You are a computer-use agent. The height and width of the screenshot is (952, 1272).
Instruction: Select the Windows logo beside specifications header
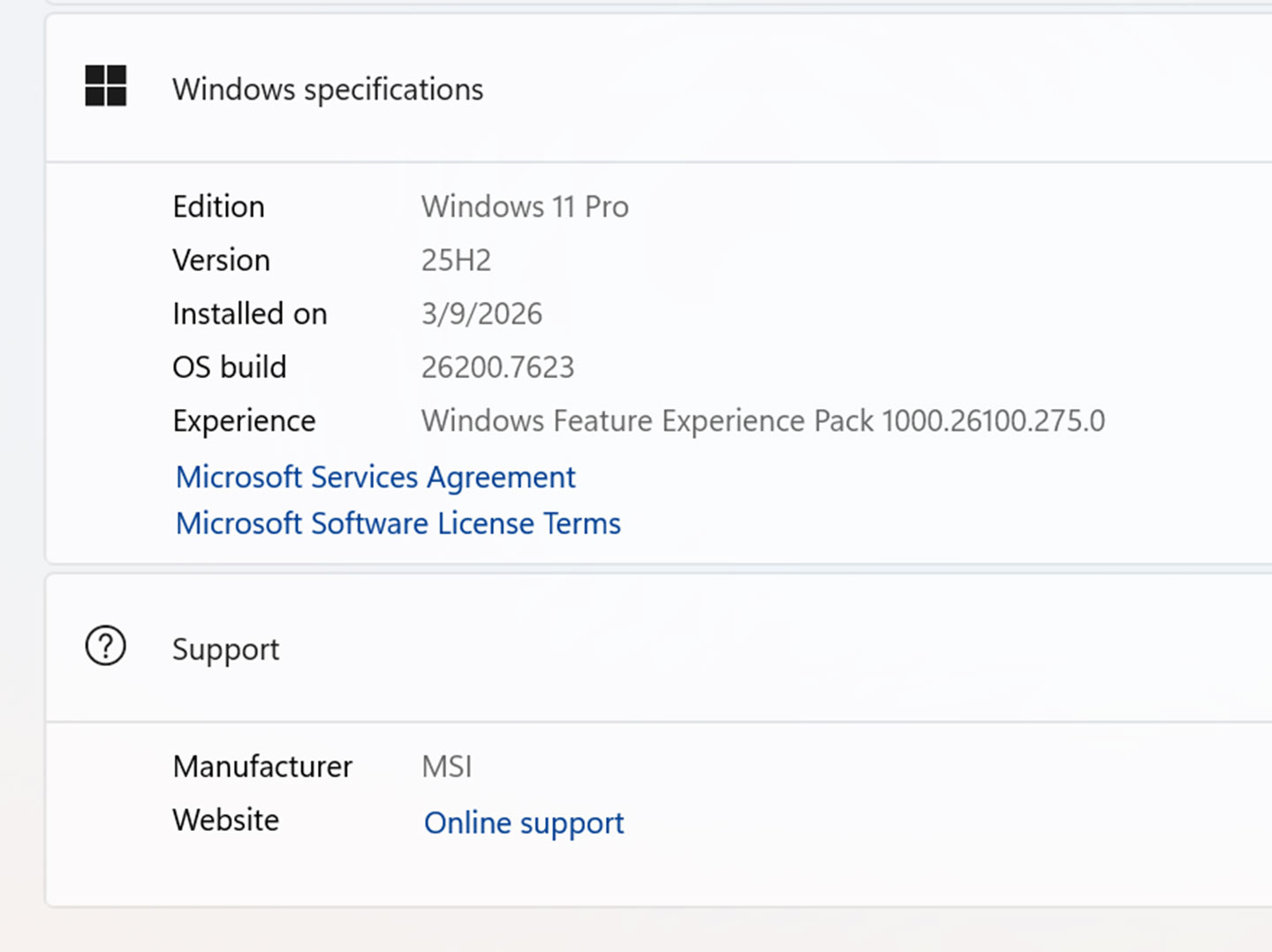105,87
